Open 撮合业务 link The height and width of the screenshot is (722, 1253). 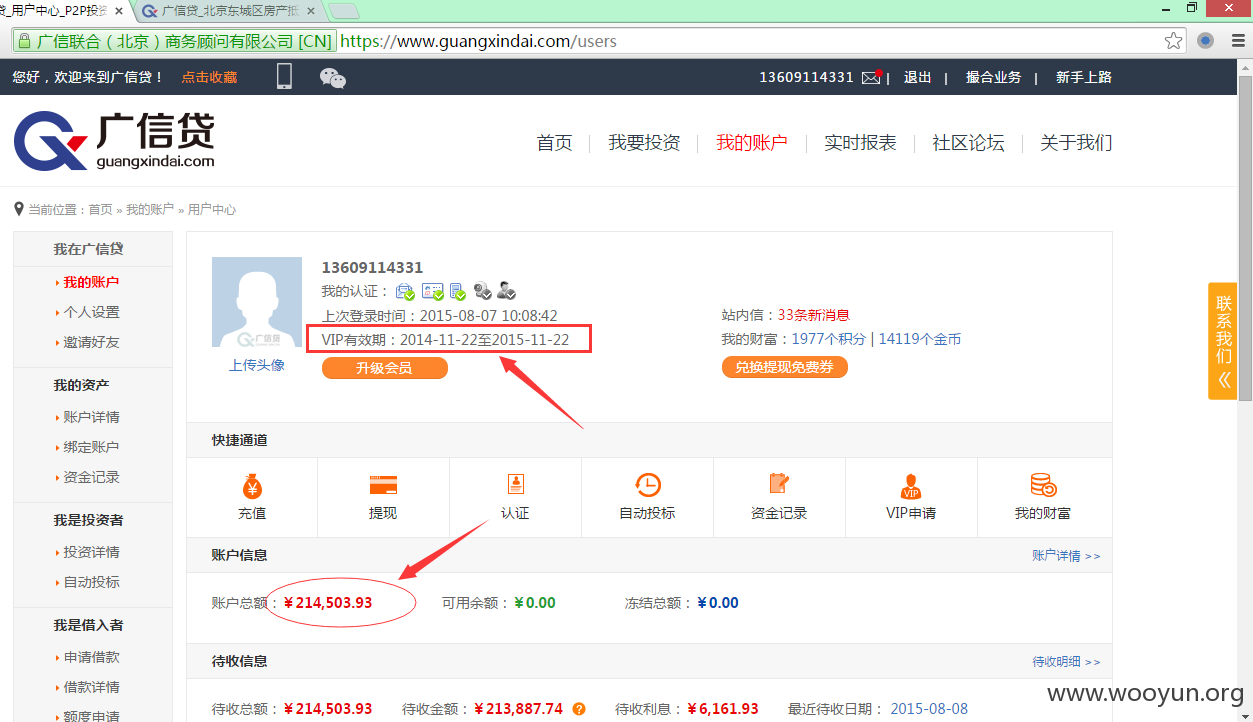click(993, 77)
